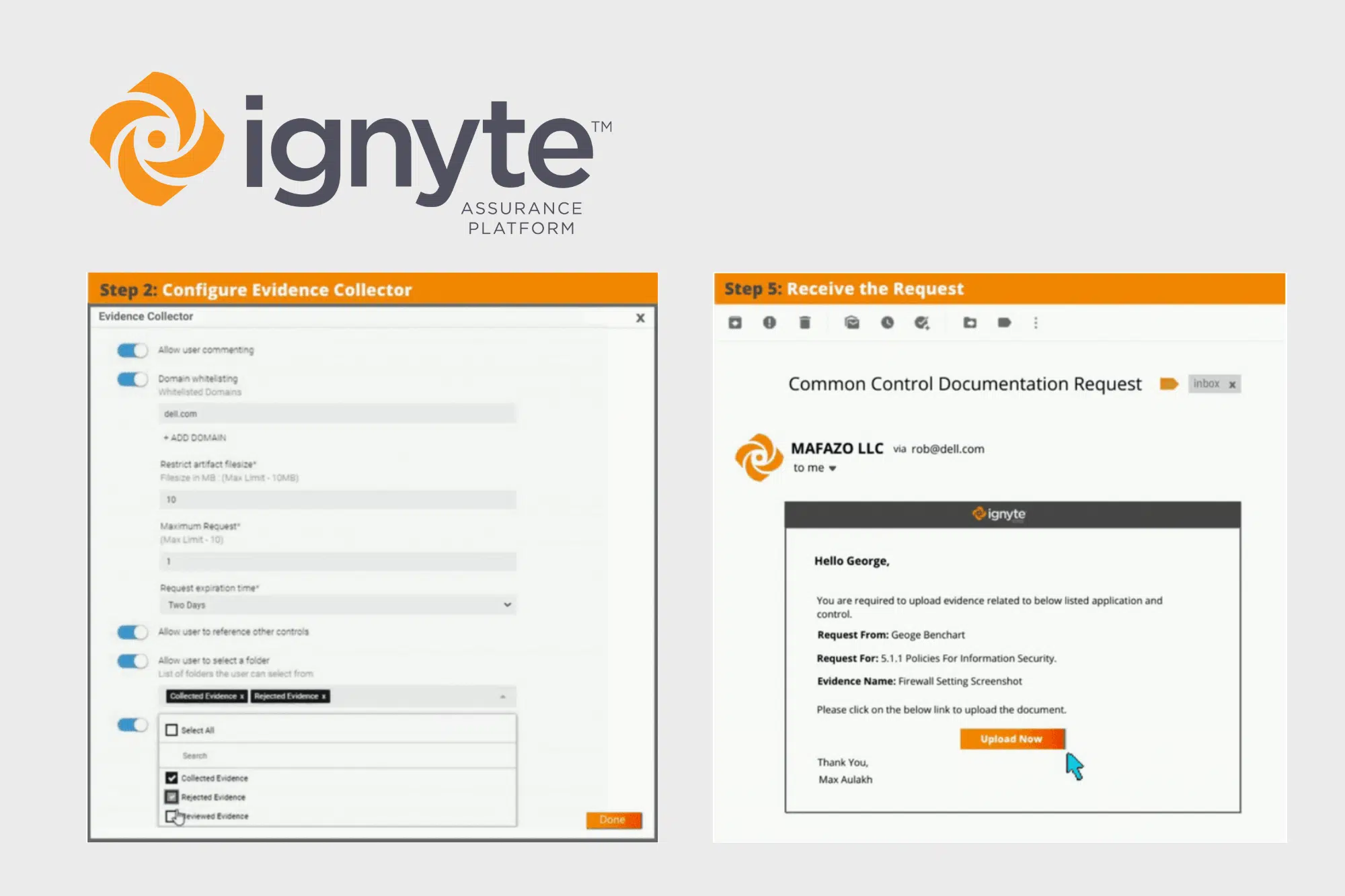Toggle Allow user to select a folder
The height and width of the screenshot is (896, 1345).
[x=132, y=661]
